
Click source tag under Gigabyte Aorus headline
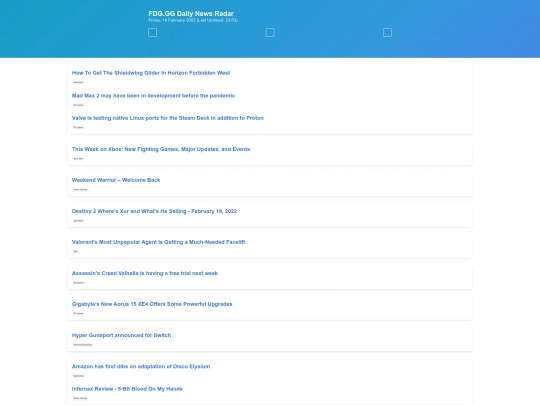78,314
